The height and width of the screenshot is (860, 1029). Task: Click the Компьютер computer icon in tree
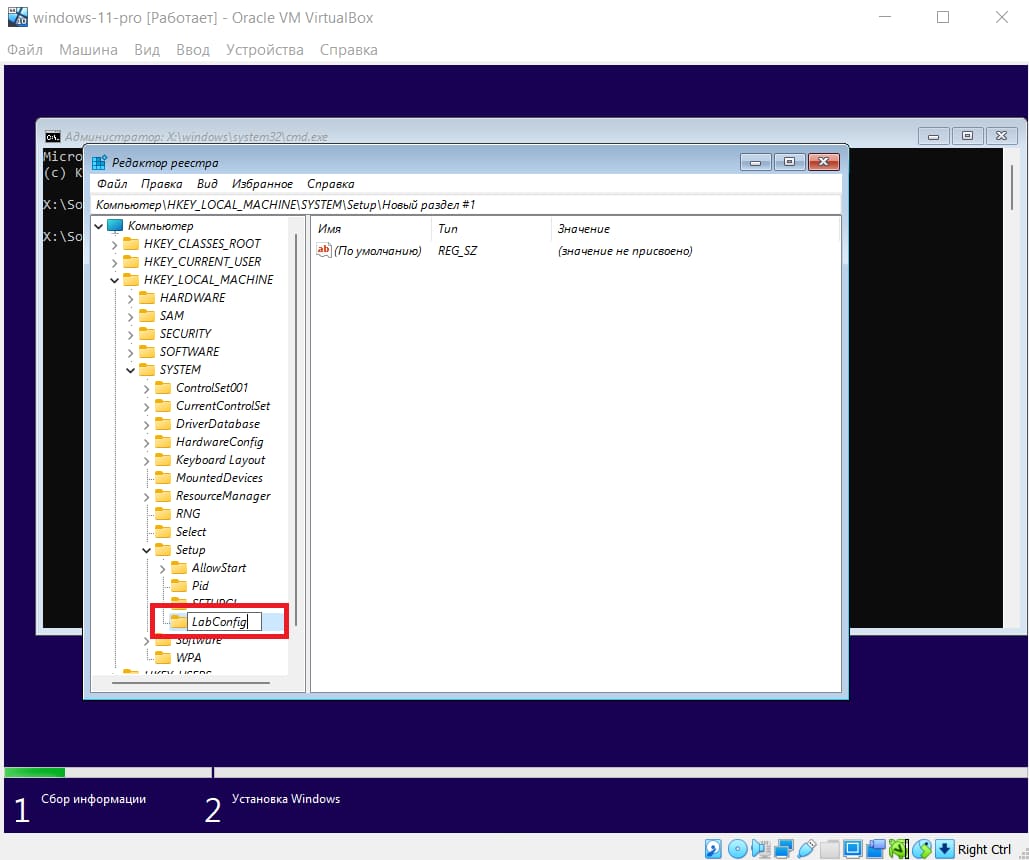point(115,226)
